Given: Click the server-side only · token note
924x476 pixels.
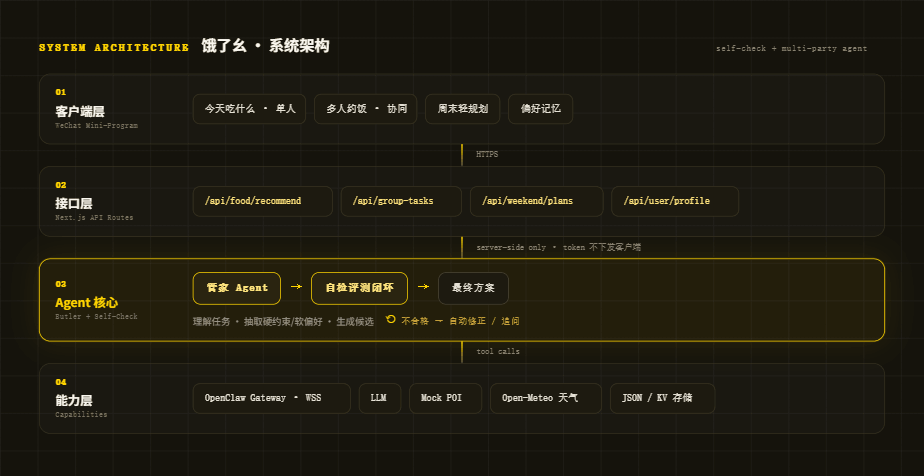Looking at the screenshot, I should coord(558,247).
